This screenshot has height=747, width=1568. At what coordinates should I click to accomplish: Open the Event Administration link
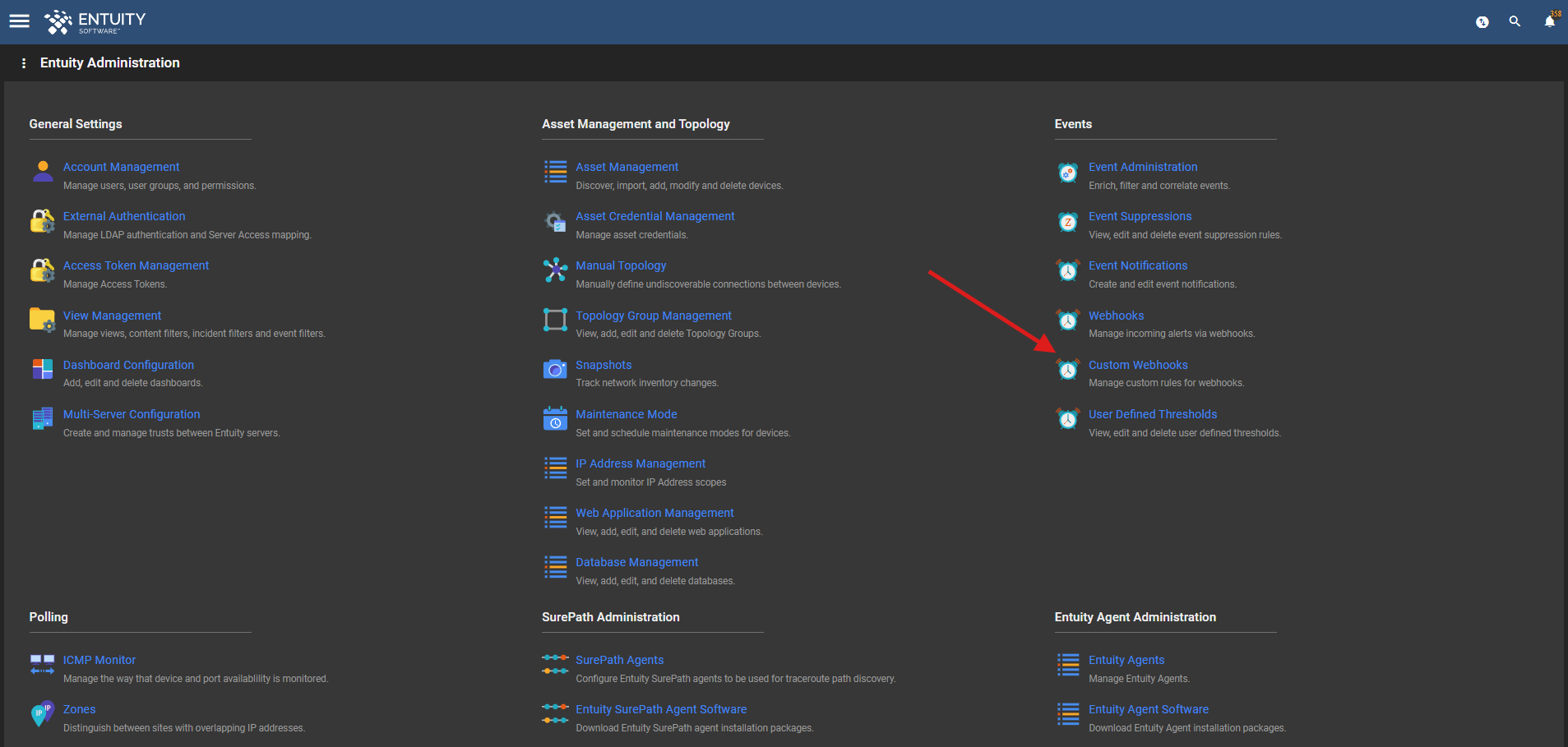tap(1143, 167)
